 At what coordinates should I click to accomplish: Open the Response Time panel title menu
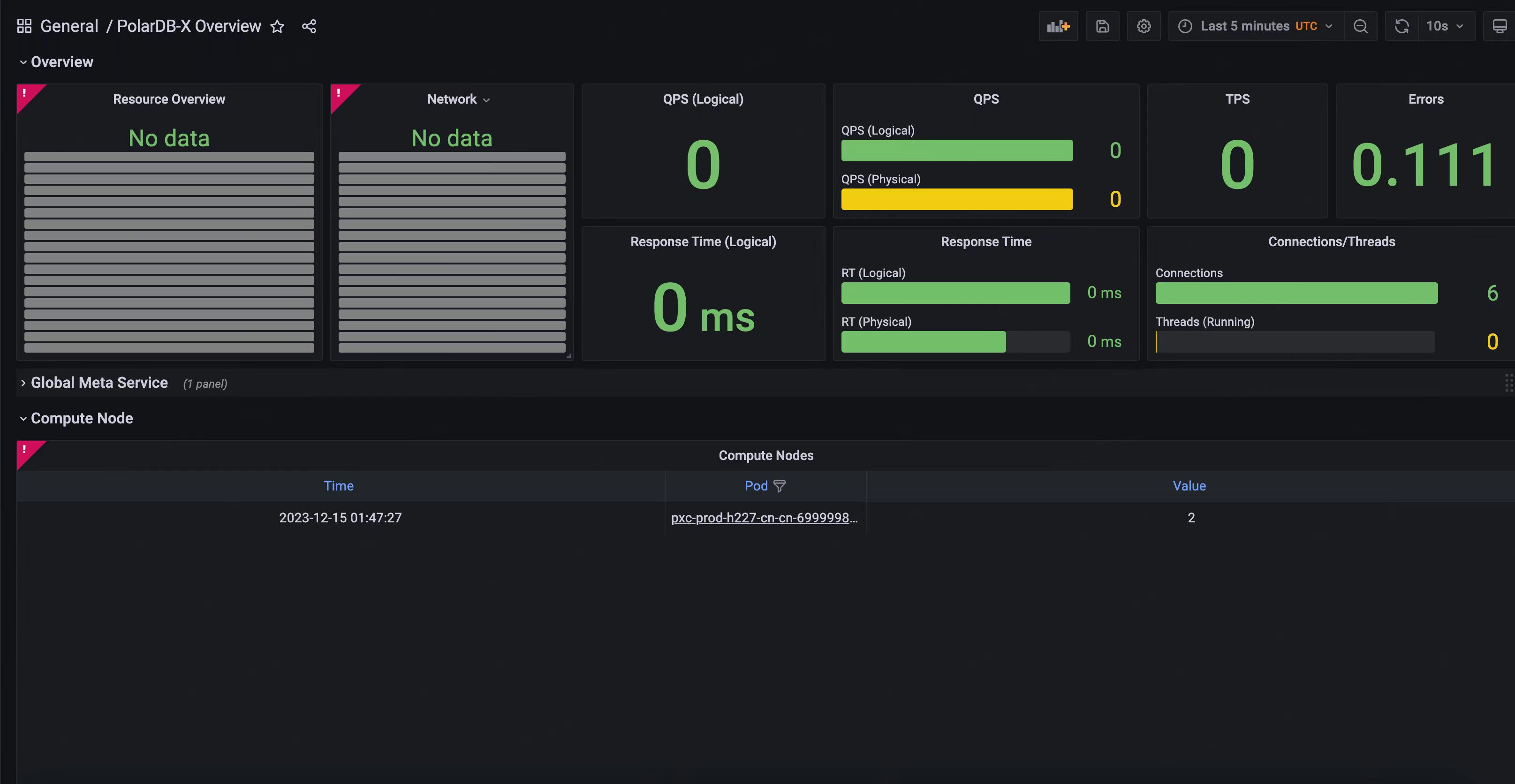coord(986,242)
